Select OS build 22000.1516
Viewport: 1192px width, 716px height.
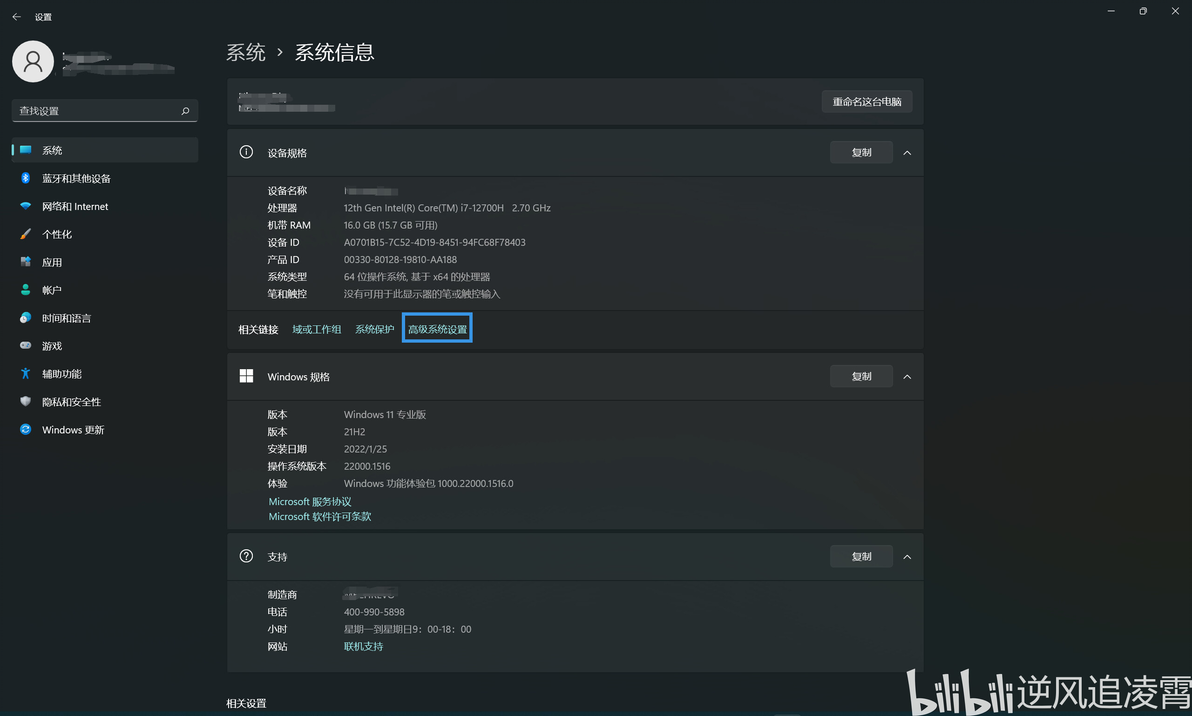pos(366,466)
